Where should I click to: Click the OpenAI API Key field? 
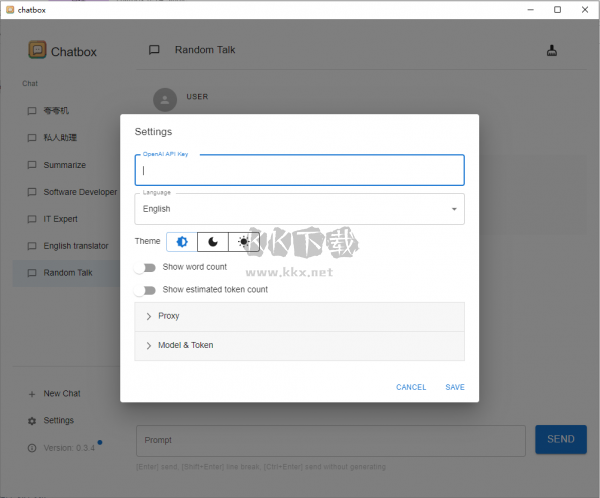point(299,171)
